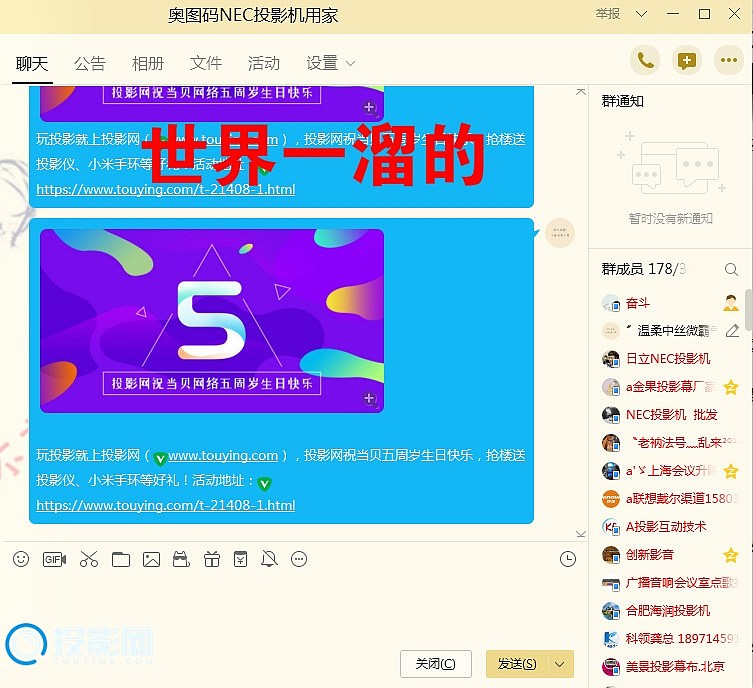The height and width of the screenshot is (688, 753).
Task: Open the 设置 tab dropdown
Action: point(330,63)
